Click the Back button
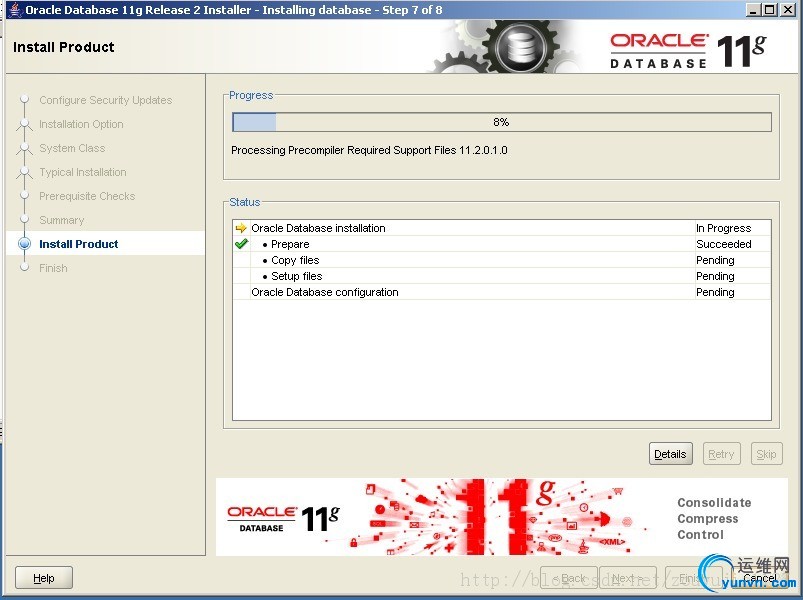 (x=568, y=578)
